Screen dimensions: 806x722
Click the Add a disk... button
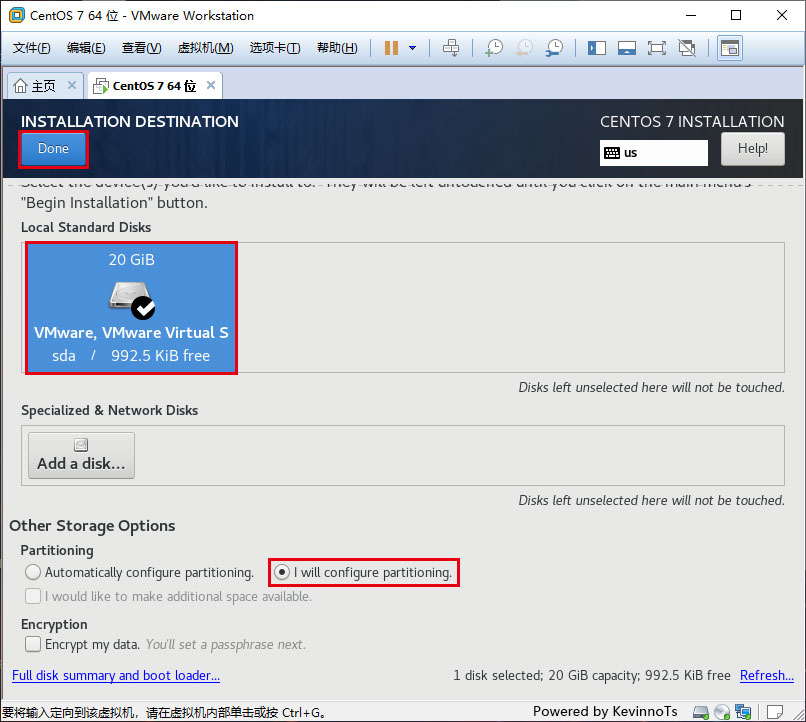81,455
